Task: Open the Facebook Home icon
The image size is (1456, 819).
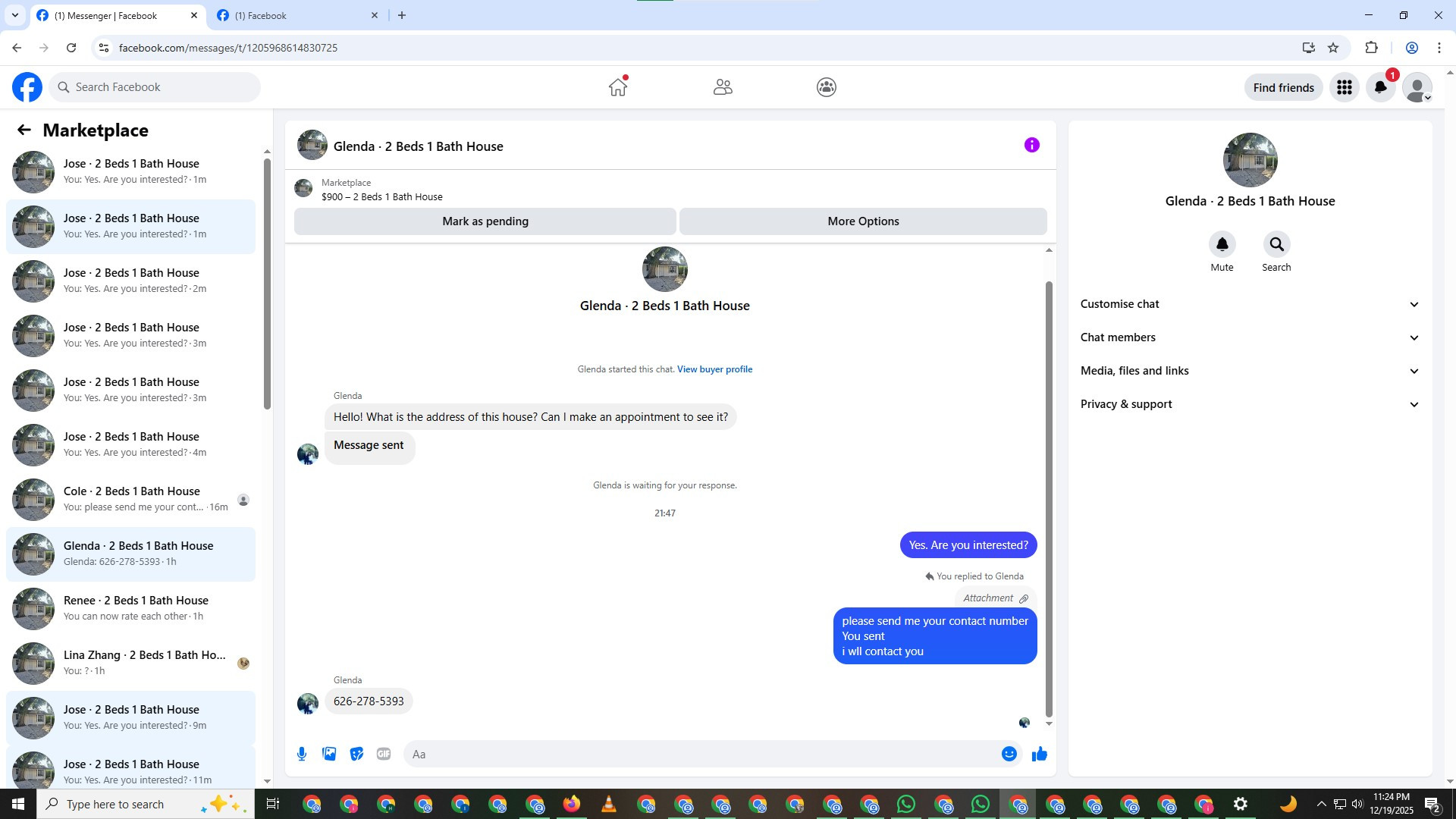Action: 618,87
